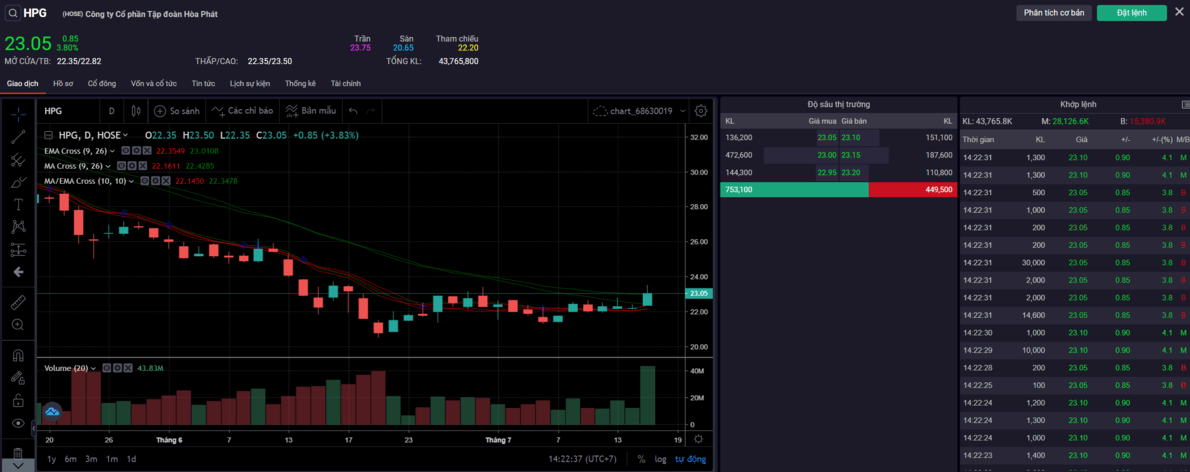Image resolution: width=1190 pixels, height=472 pixels.
Task: Open the Vốn và cổ tức tab
Action: (x=153, y=83)
